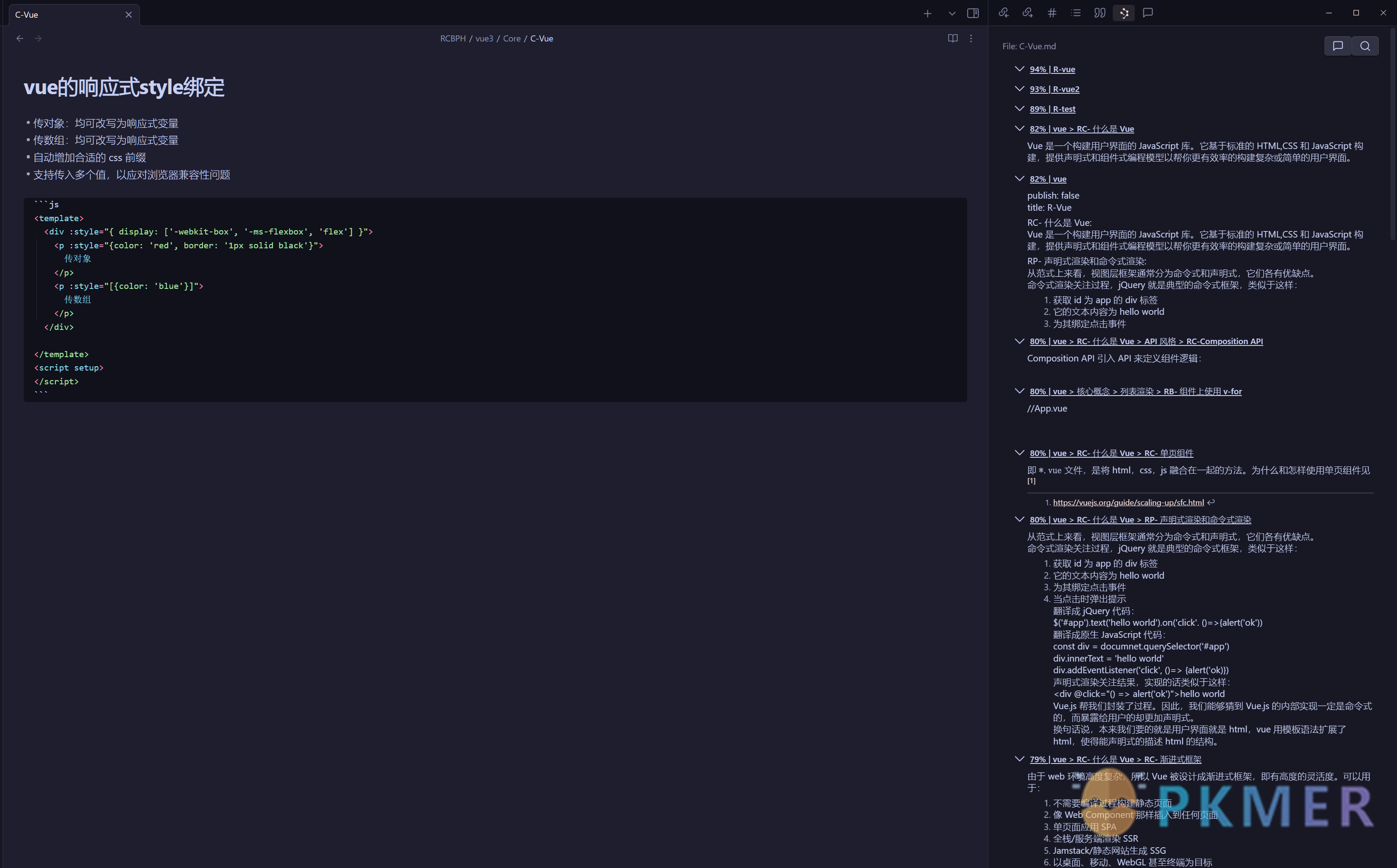Click bullet 自动增加合适的 css 前缀

pyautogui.click(x=89, y=157)
